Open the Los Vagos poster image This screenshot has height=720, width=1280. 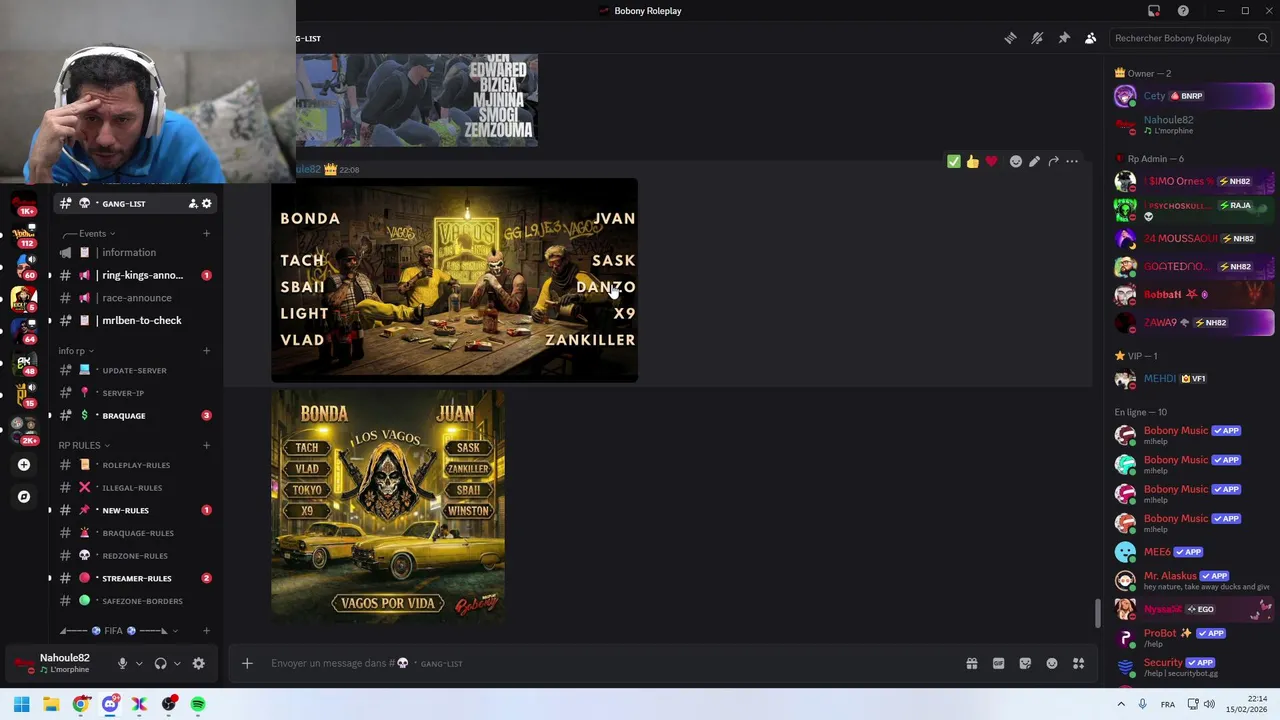[388, 506]
